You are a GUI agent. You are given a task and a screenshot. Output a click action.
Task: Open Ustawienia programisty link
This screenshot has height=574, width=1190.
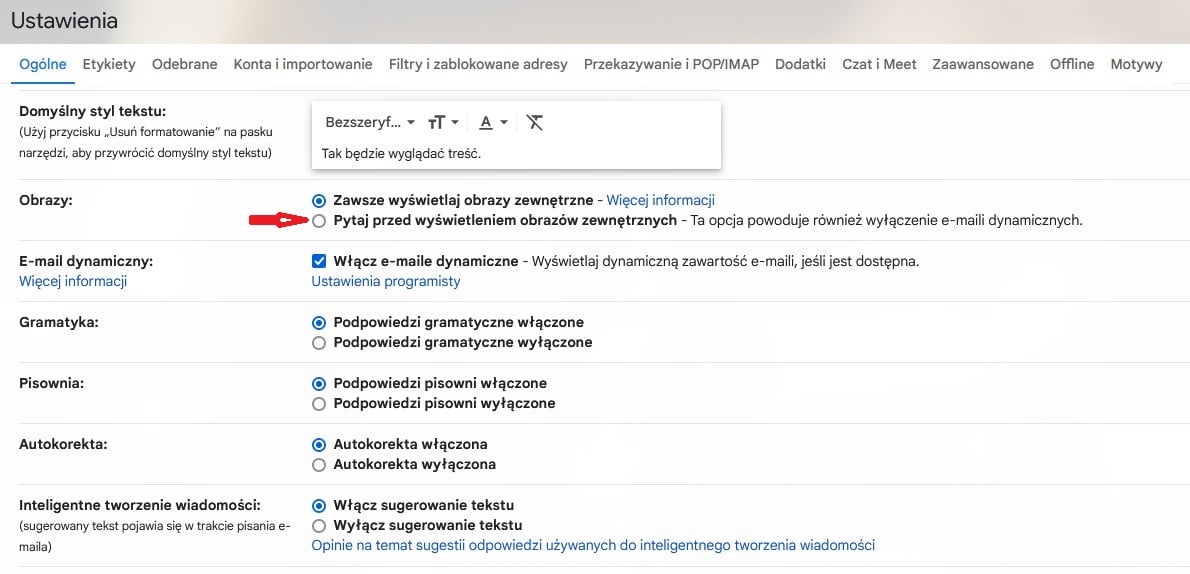tap(386, 282)
